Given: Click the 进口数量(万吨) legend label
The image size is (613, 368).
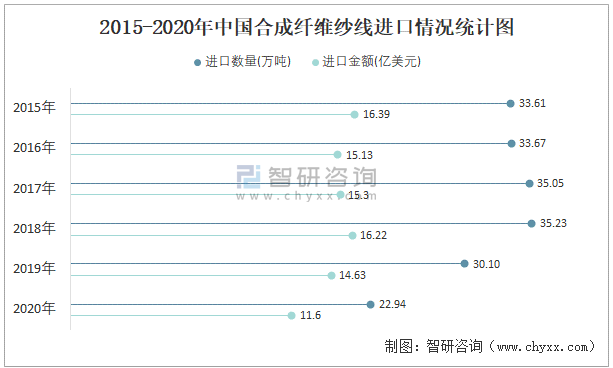Looking at the screenshot, I should (x=248, y=62).
